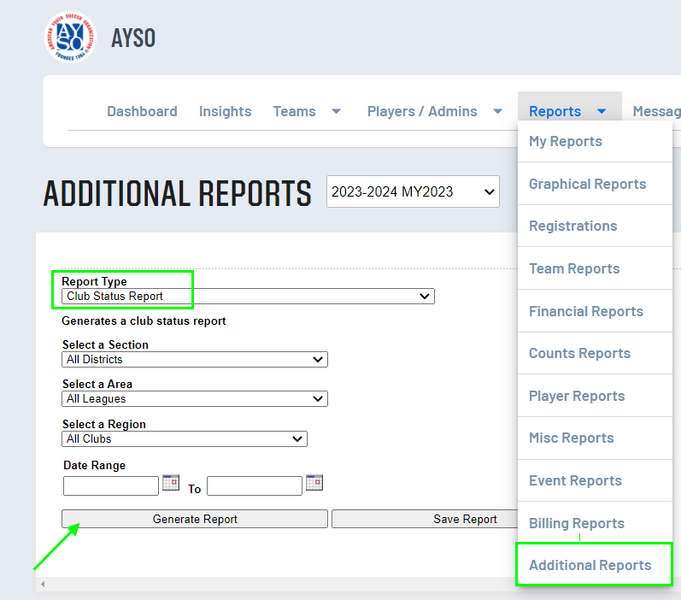Image resolution: width=681 pixels, height=600 pixels.
Task: Open the end date calendar picker
Action: coord(314,483)
